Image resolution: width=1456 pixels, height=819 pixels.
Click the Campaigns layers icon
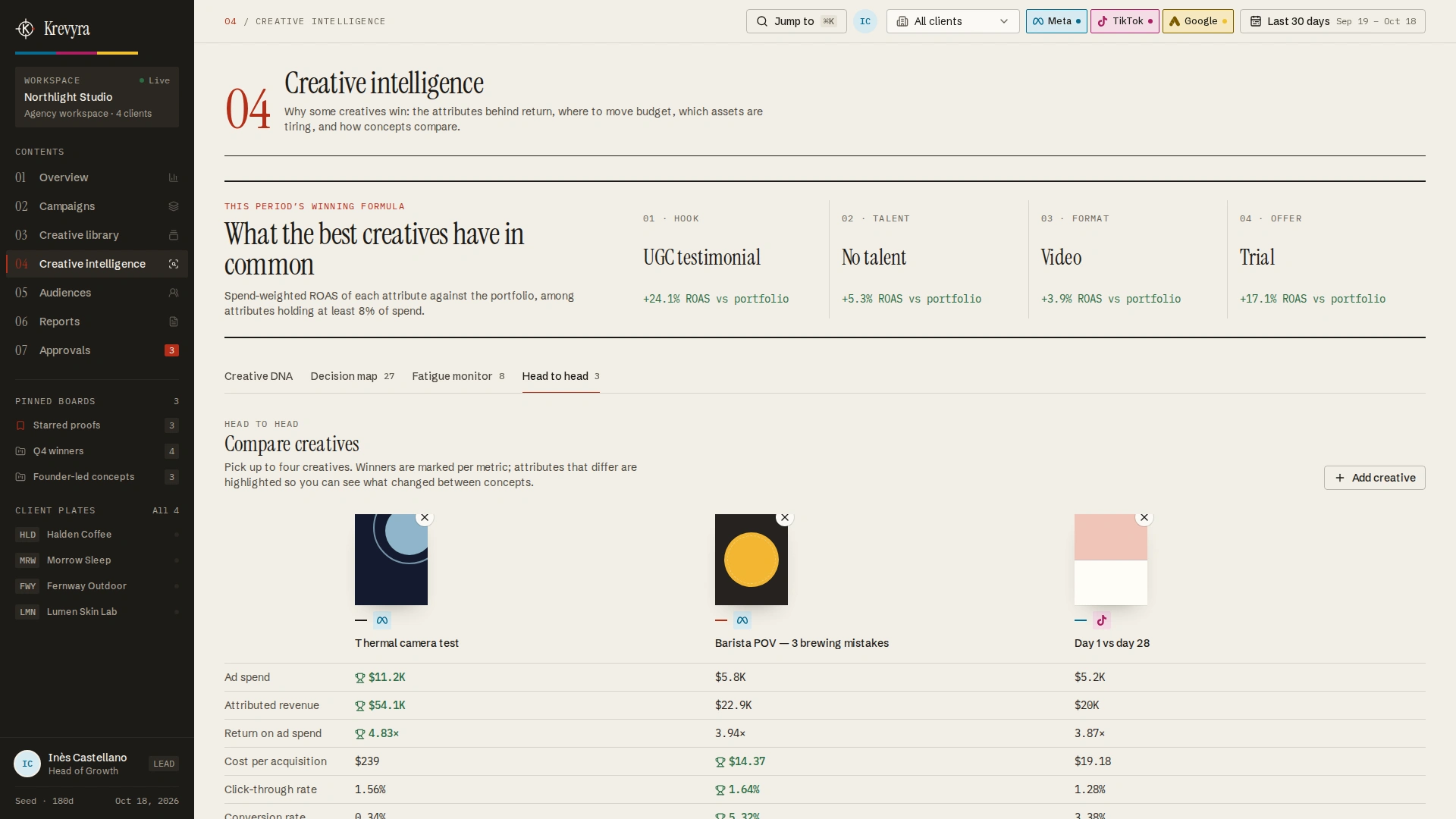(174, 206)
